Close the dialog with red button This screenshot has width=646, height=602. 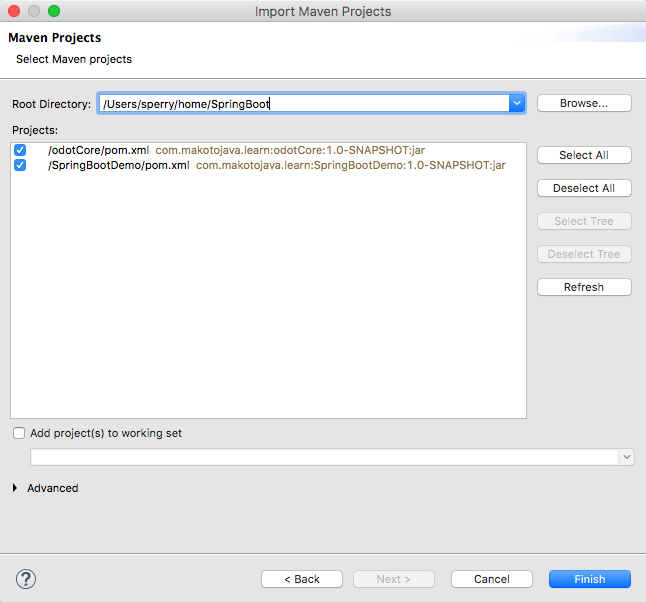coord(14,11)
